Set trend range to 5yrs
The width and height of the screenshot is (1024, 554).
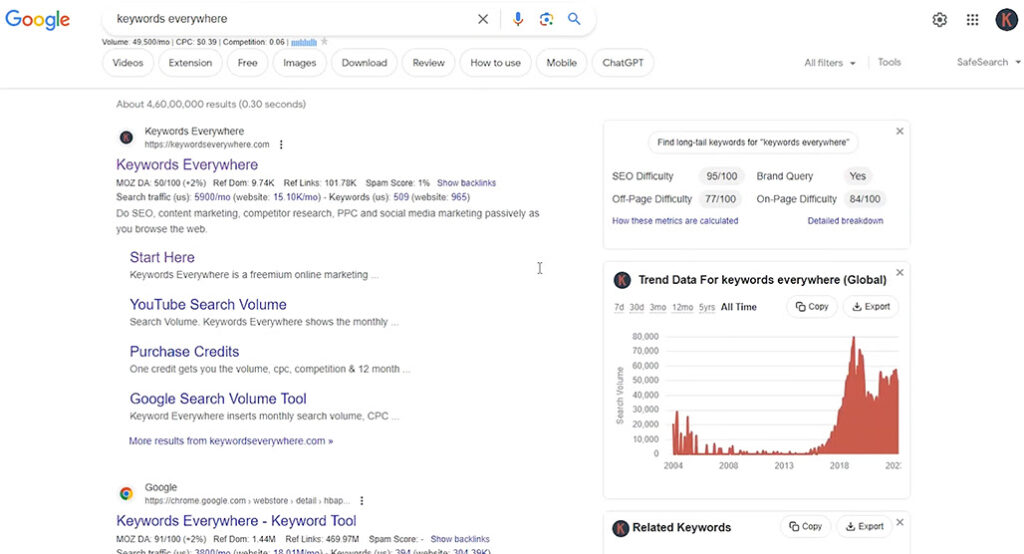pyautogui.click(x=707, y=307)
